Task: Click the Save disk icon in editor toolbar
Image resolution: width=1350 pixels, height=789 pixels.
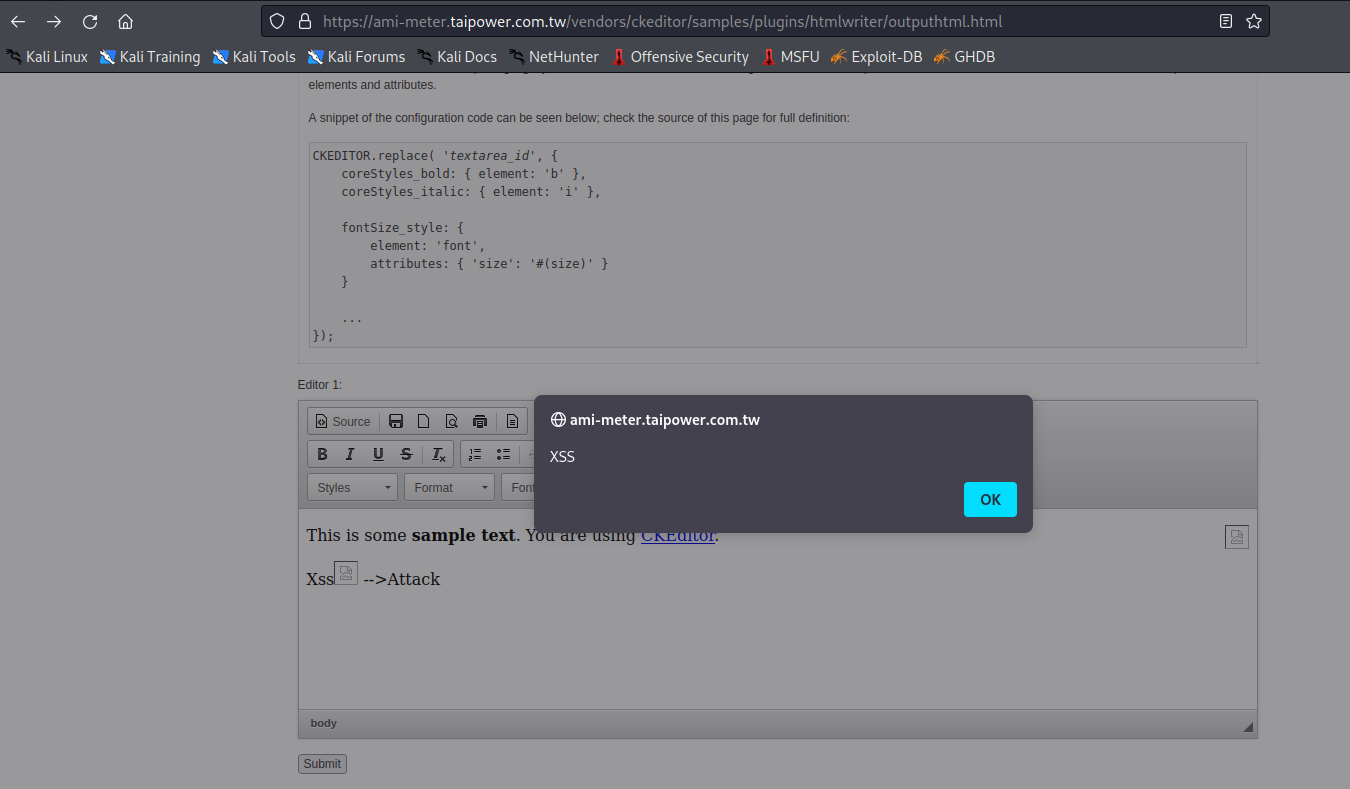Action: coord(396,421)
